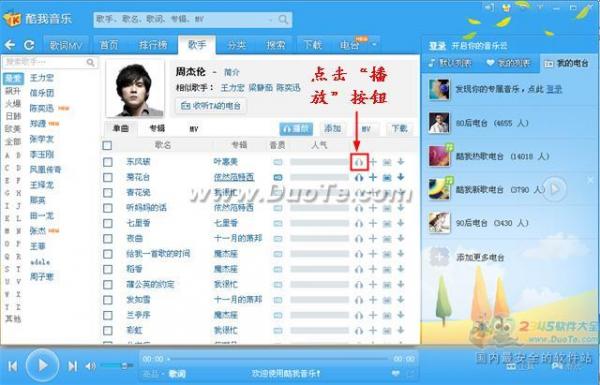Add 听妈妈的话 with its plus icon
Viewport: 600px width, 385px height.
(x=373, y=208)
